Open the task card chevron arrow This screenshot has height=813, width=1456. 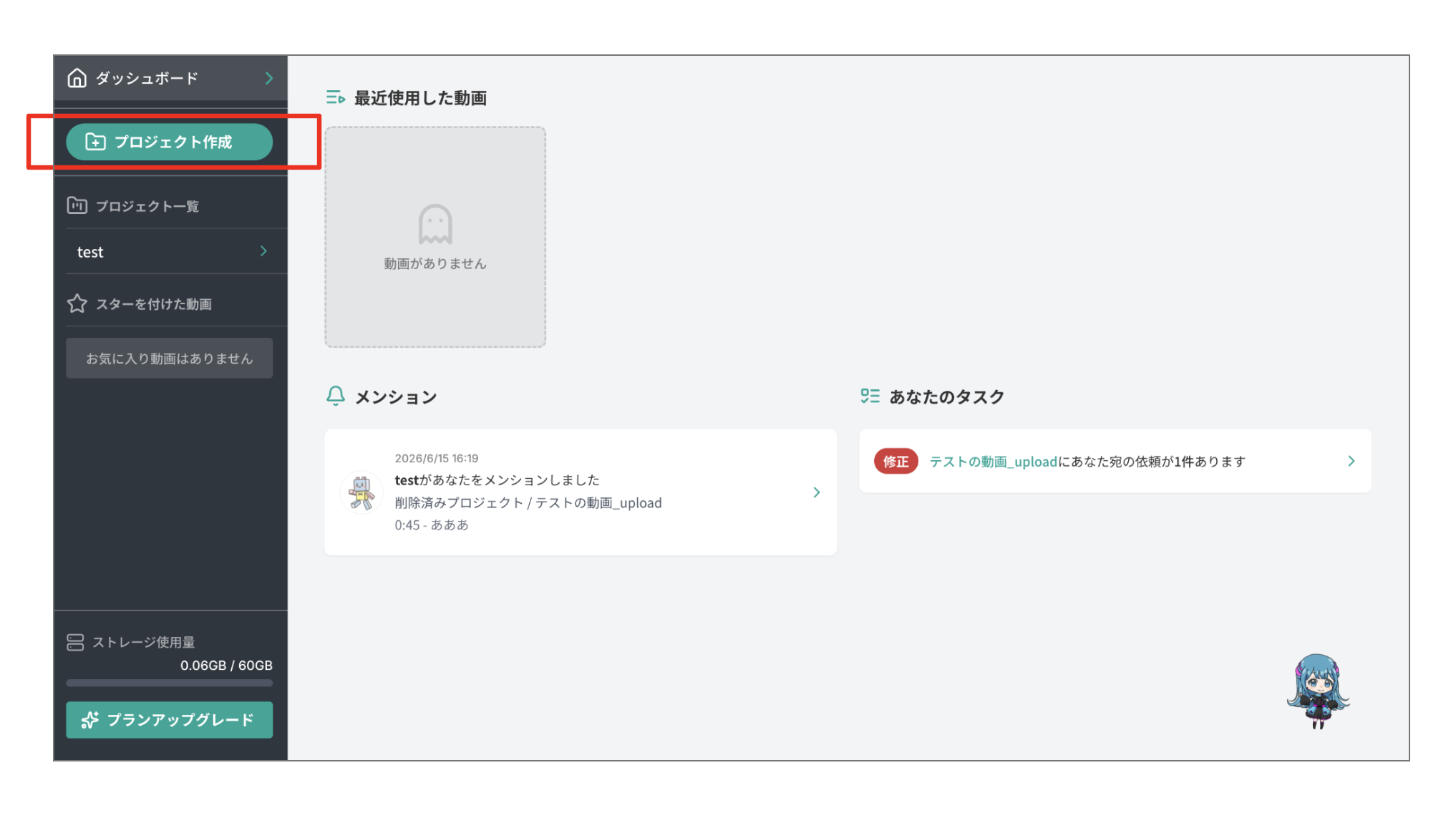click(1351, 461)
